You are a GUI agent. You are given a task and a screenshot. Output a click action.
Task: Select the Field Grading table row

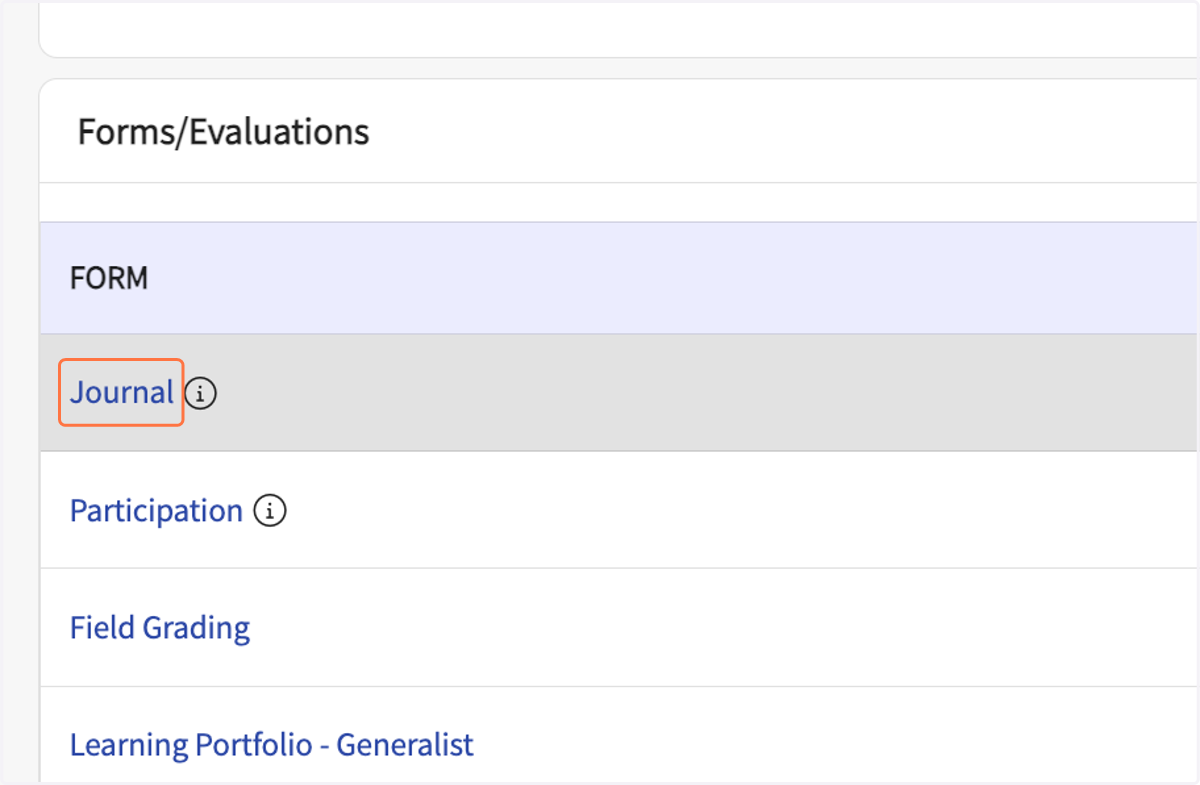[620, 628]
